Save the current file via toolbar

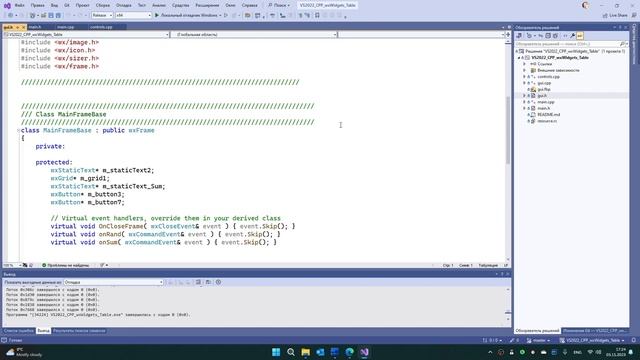pyautogui.click(x=51, y=15)
